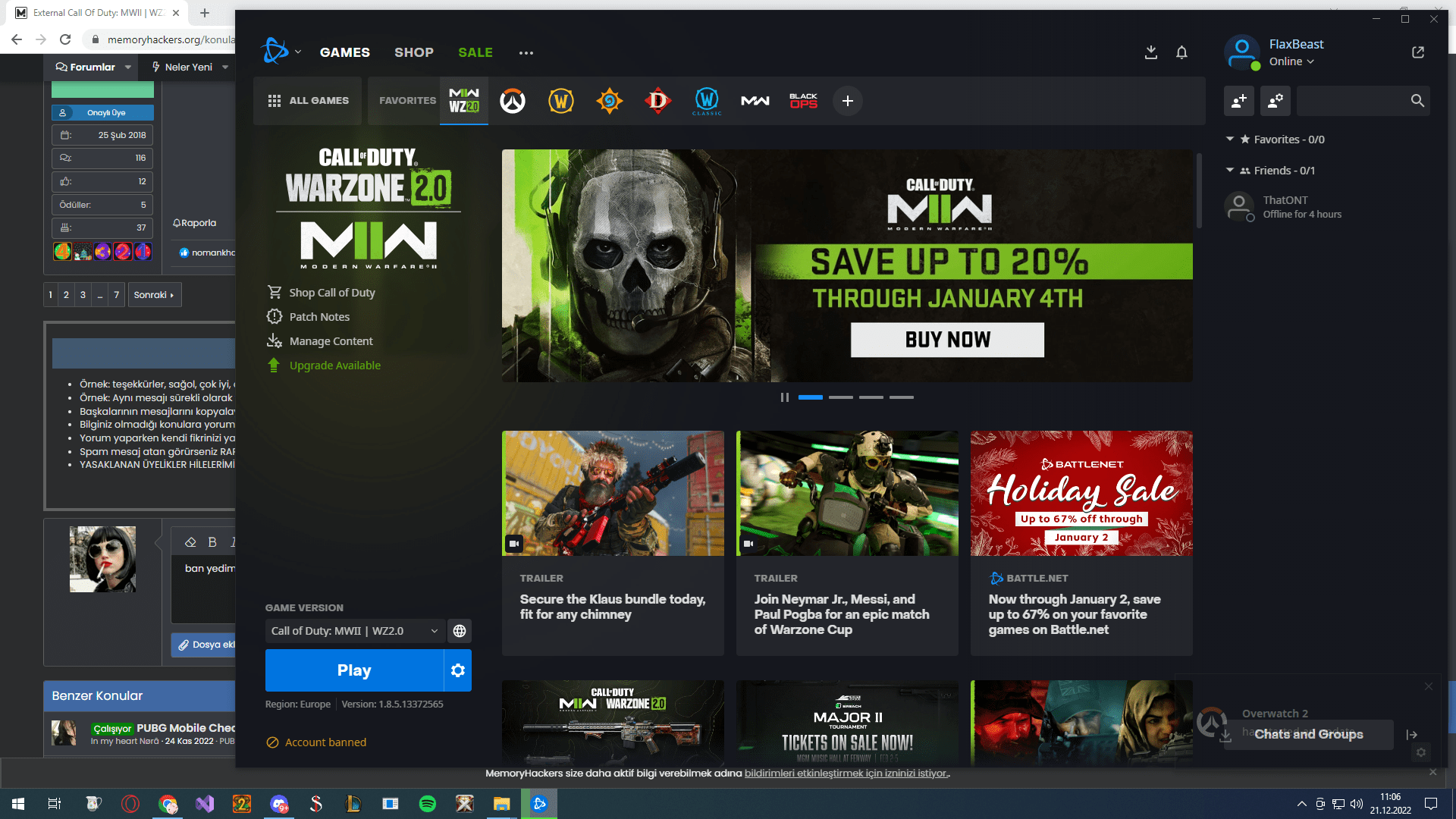Viewport: 1456px width, 819px height.
Task: Click the gear icon below the collapse arrow
Action: pyautogui.click(x=1421, y=752)
